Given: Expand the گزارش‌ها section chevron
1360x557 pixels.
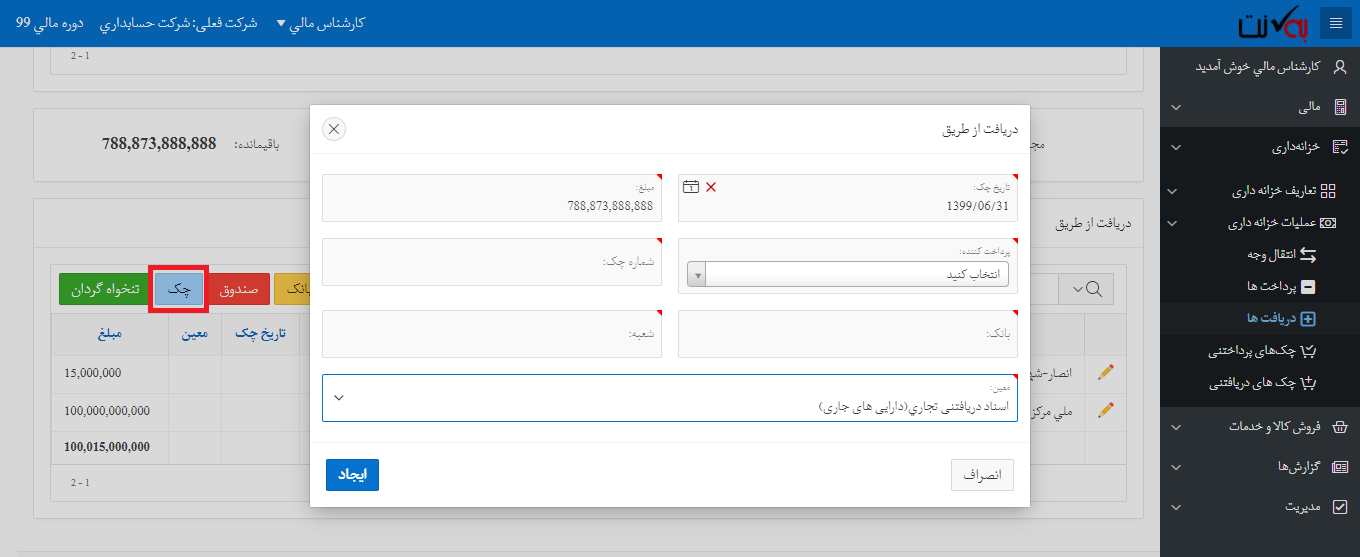Looking at the screenshot, I should point(1176,467).
